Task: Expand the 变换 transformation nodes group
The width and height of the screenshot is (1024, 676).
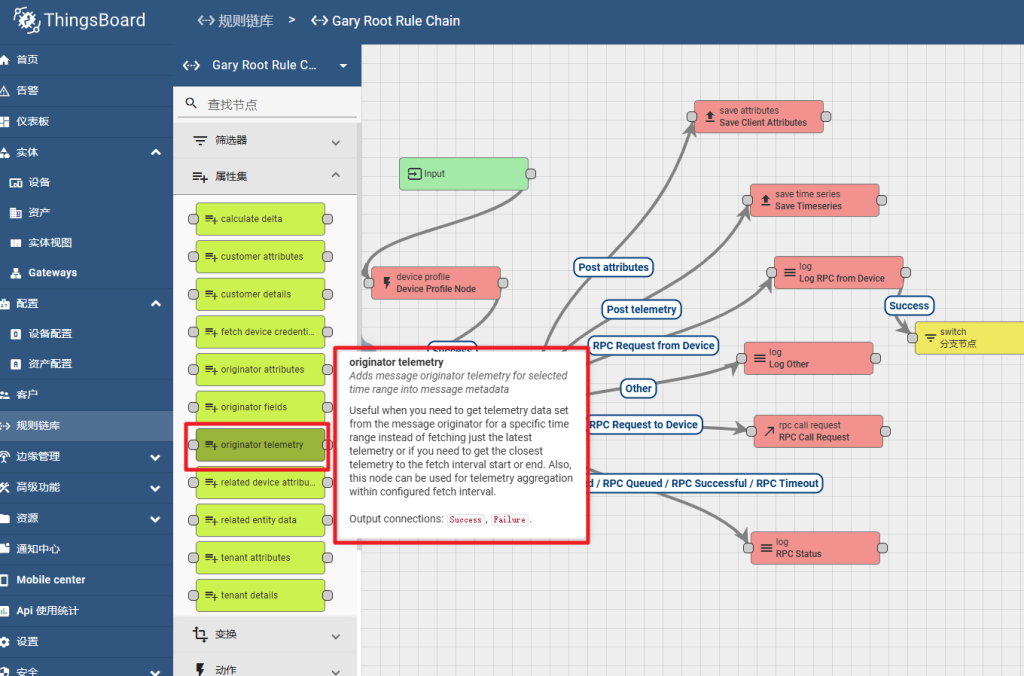Action: click(266, 634)
